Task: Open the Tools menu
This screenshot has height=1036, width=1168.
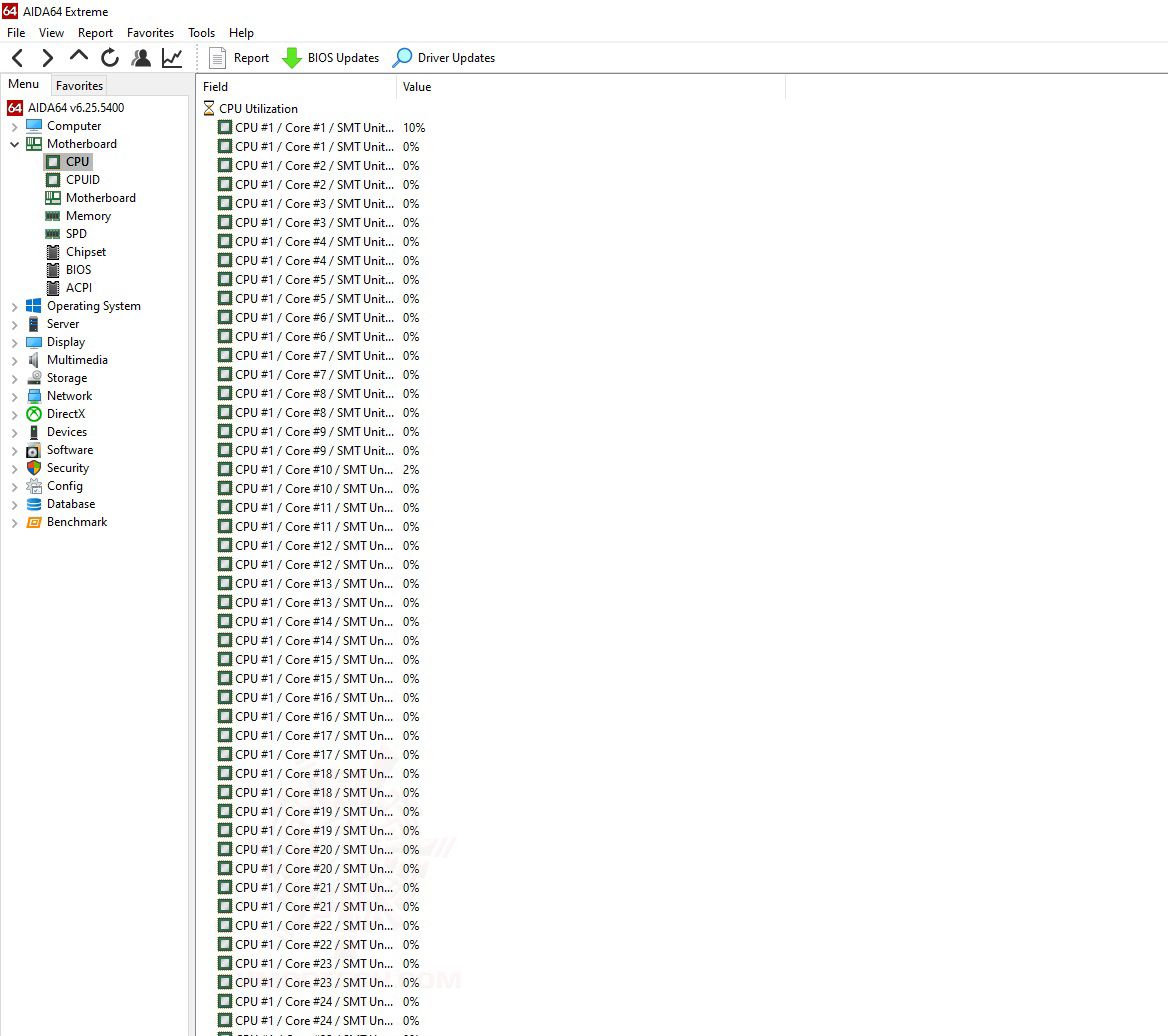Action: [x=201, y=33]
